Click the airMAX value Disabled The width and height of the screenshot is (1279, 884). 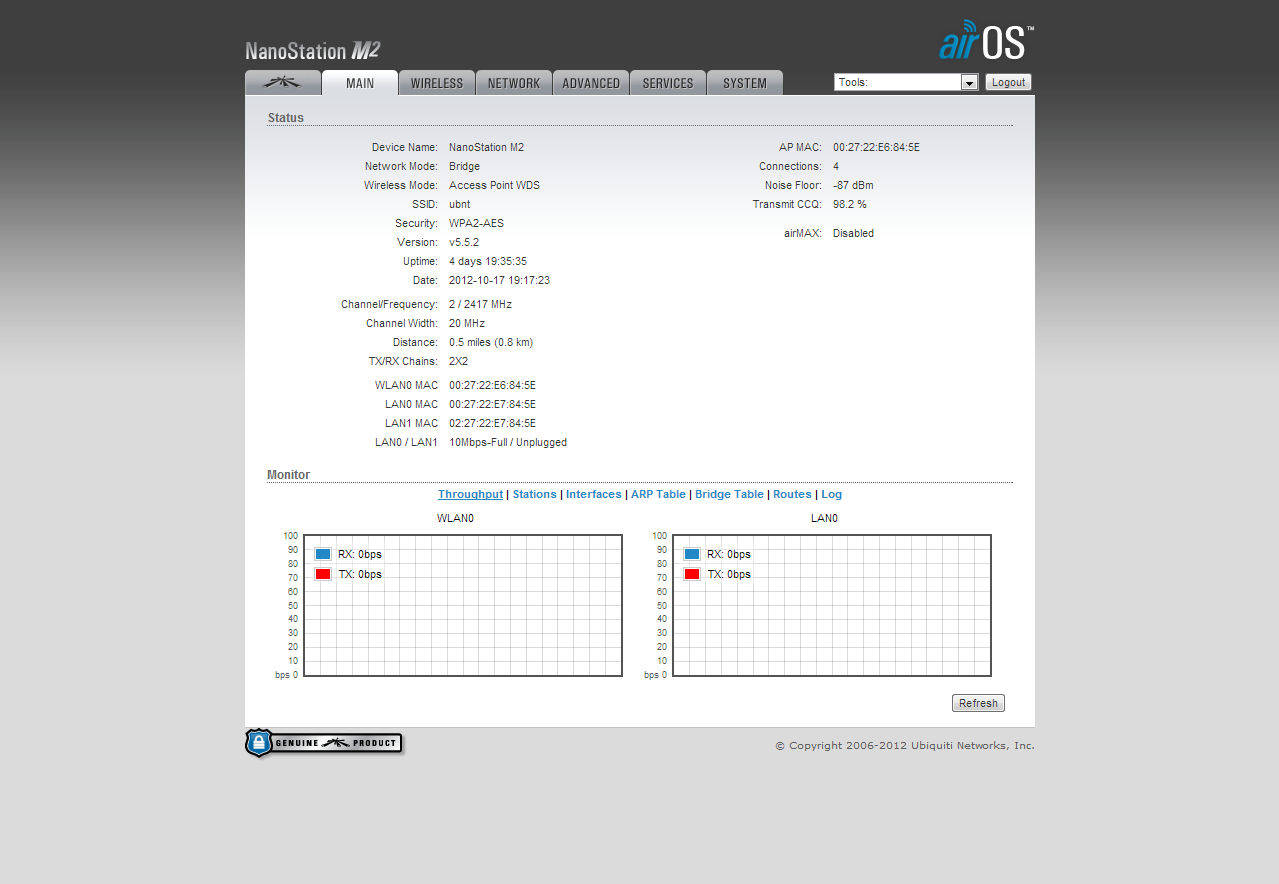click(853, 233)
